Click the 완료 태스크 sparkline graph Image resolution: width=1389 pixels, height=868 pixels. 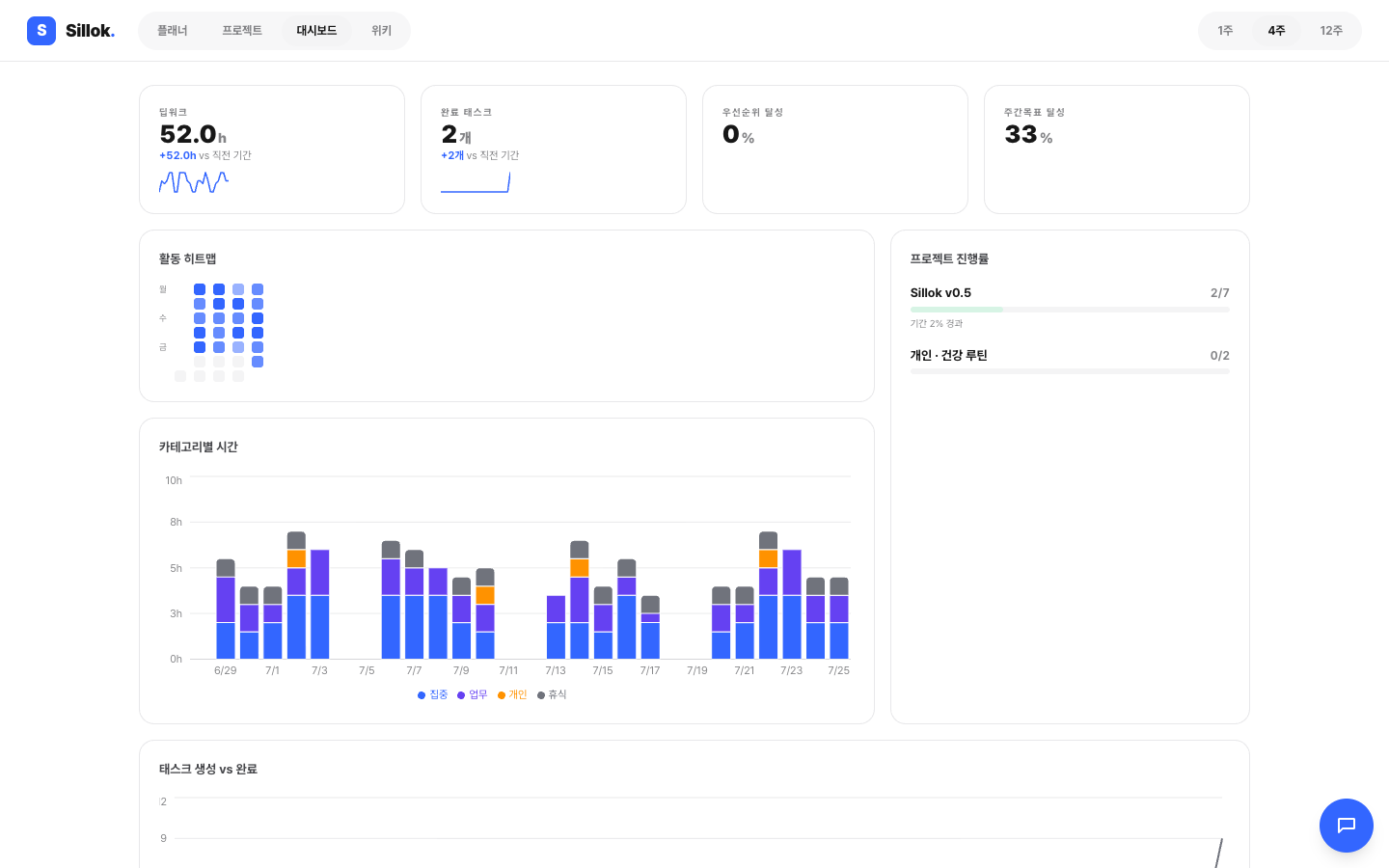[476, 182]
